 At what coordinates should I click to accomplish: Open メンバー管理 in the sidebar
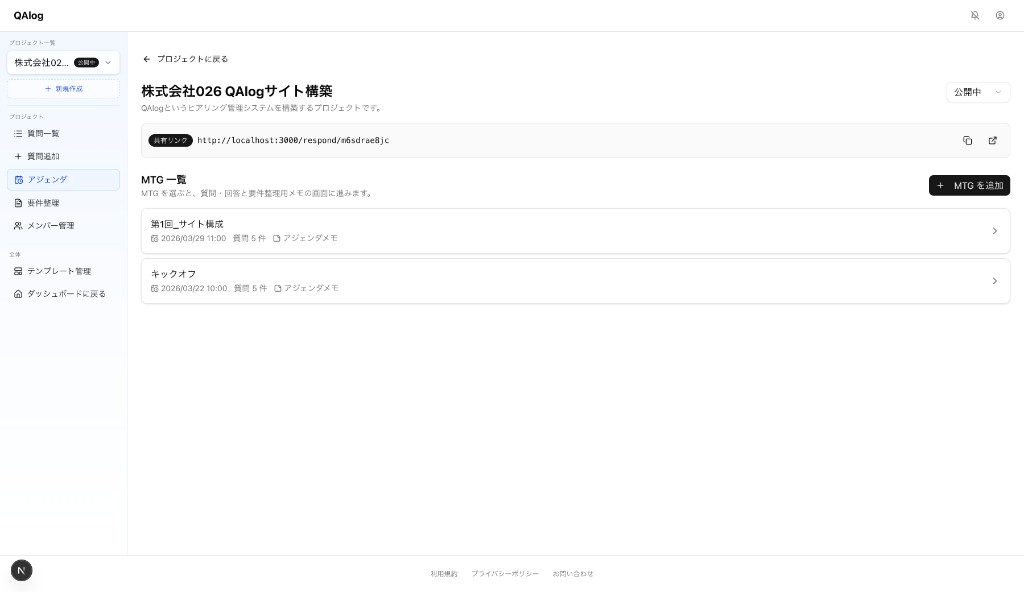[50, 226]
